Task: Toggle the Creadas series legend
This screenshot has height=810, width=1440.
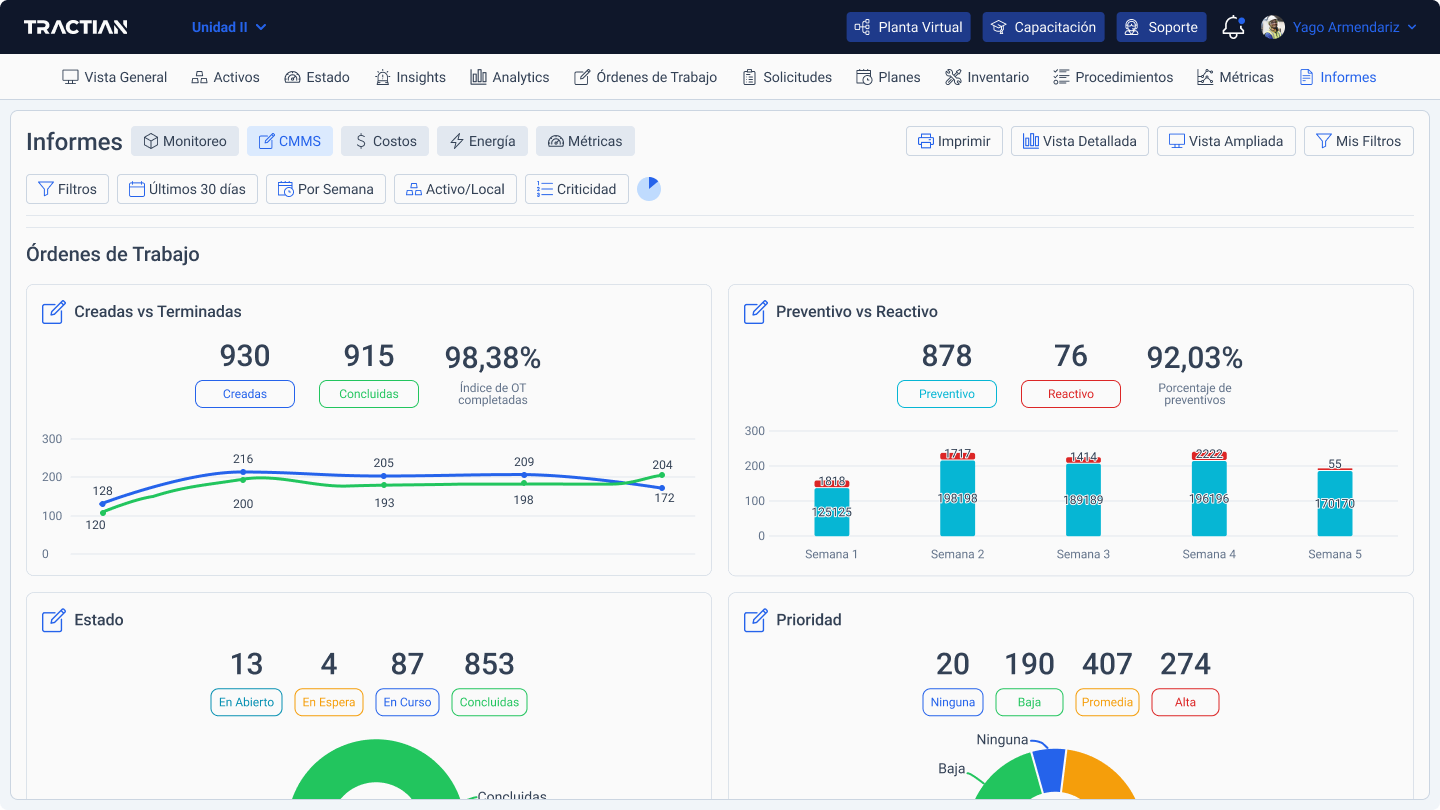Action: click(x=245, y=394)
